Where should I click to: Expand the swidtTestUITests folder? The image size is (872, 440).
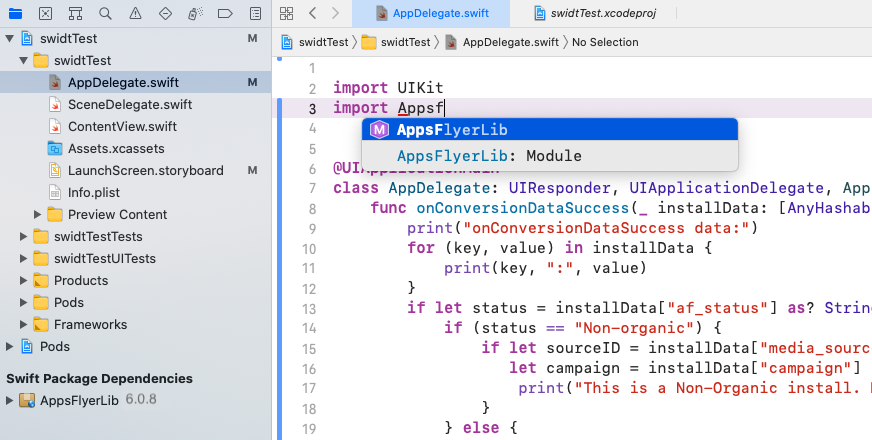tap(23, 258)
